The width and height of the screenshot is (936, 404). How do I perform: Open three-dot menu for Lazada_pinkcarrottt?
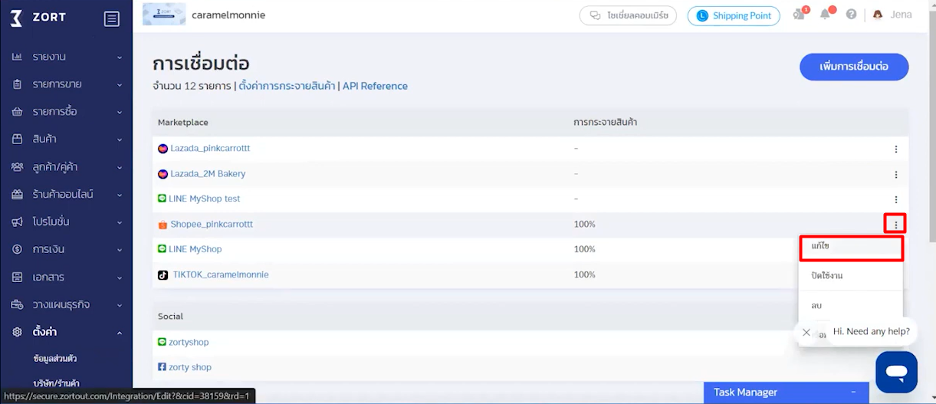pos(896,149)
